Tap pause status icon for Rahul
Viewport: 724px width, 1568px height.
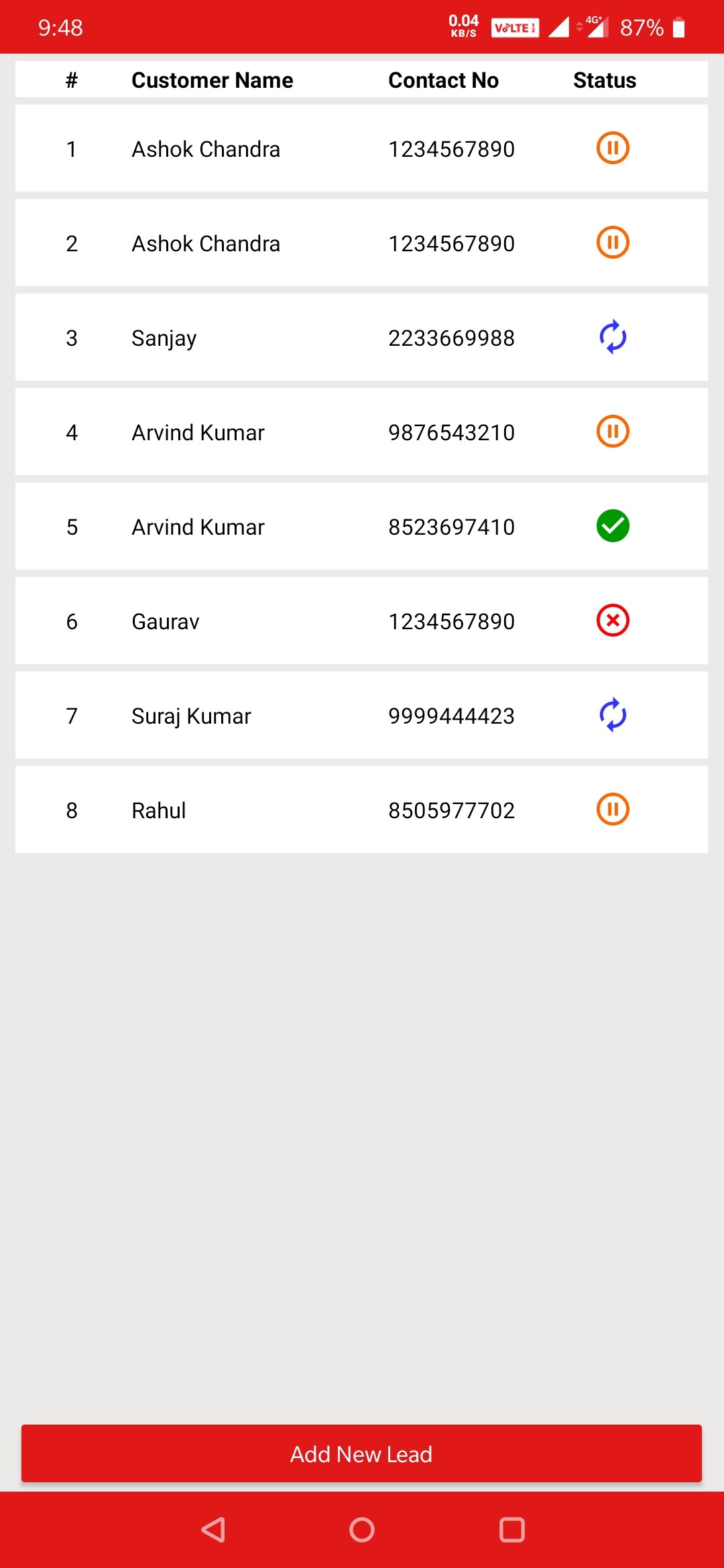[x=613, y=809]
